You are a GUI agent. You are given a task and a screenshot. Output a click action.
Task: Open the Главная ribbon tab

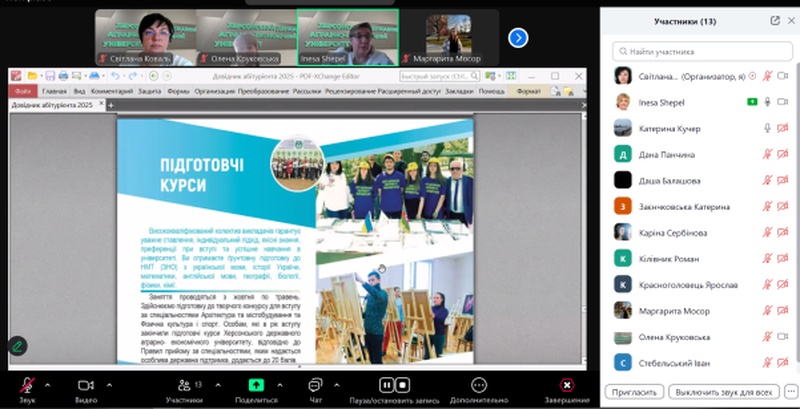[x=54, y=91]
